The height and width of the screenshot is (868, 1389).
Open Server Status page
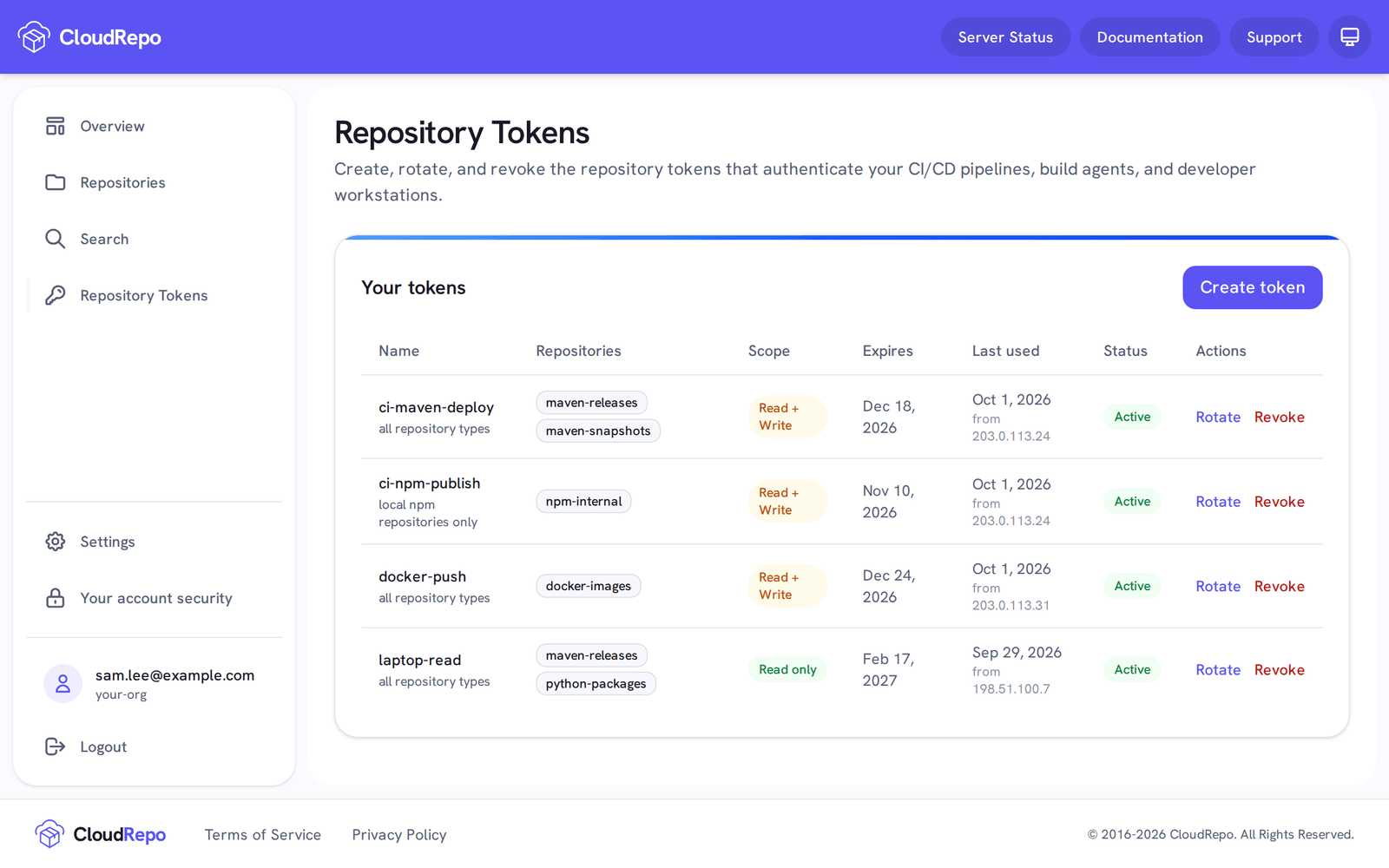click(x=1005, y=37)
